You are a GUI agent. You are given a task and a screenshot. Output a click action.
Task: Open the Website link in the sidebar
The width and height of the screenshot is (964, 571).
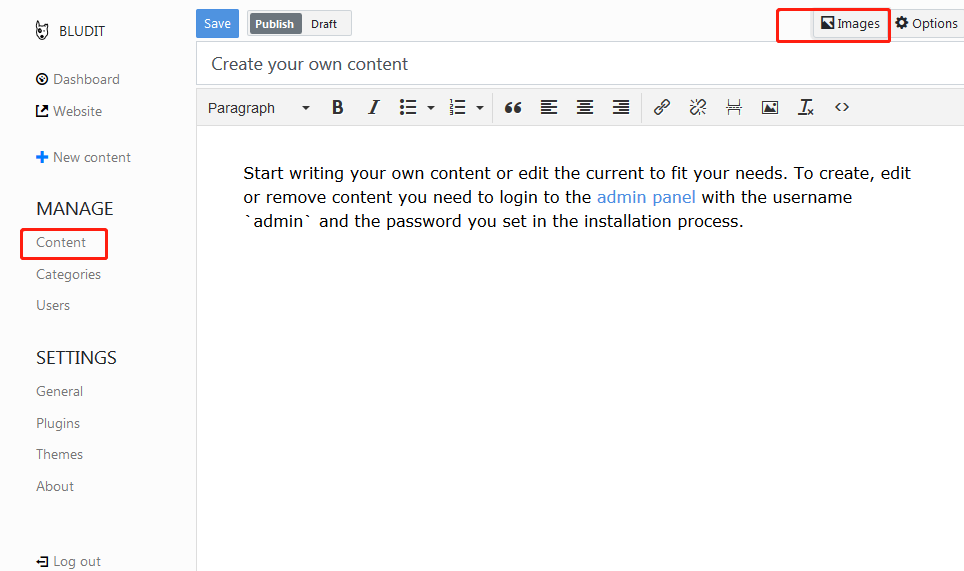[69, 111]
